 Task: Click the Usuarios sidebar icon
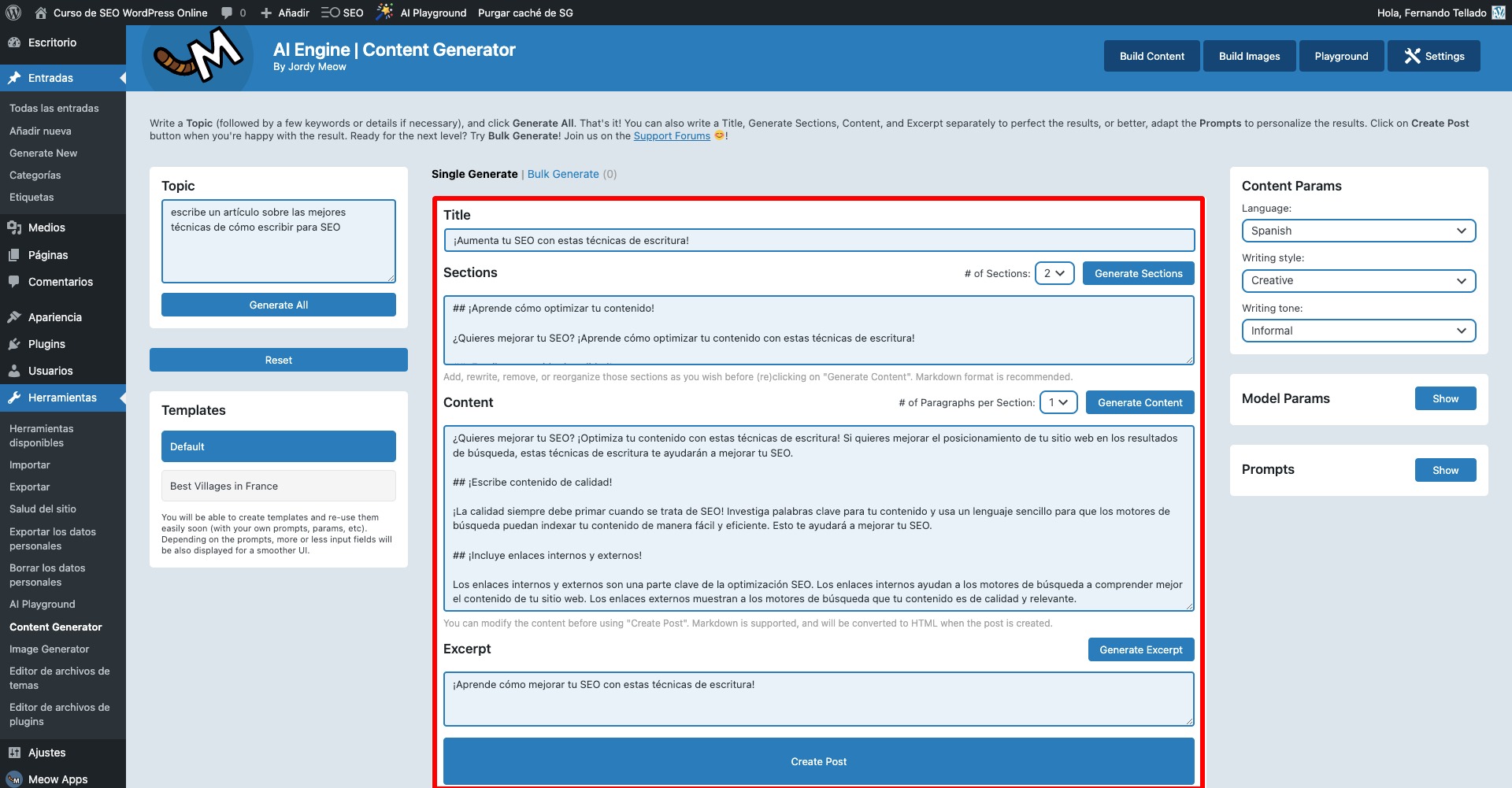[14, 371]
